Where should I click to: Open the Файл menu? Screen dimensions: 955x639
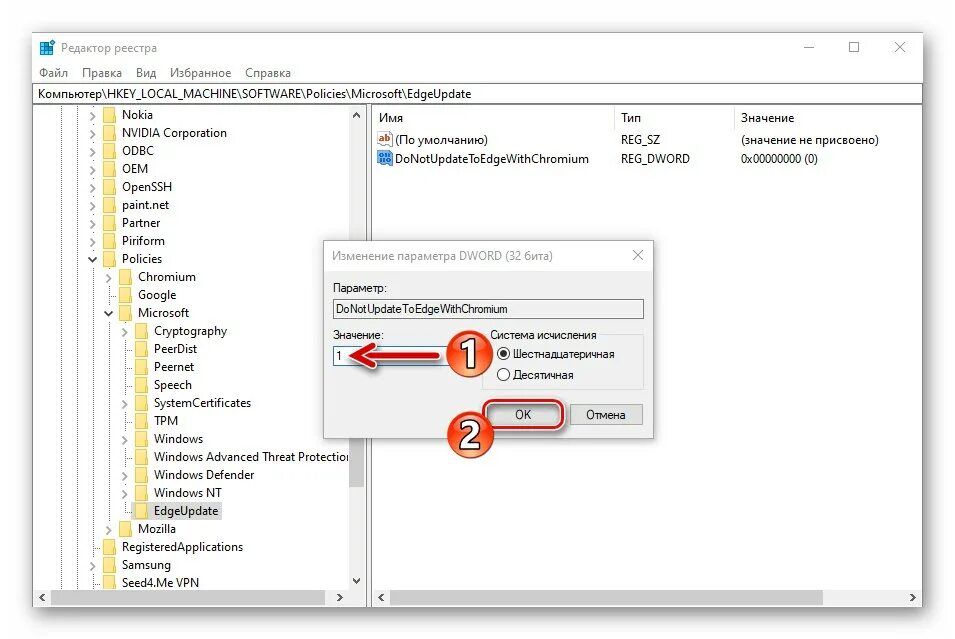tap(54, 72)
